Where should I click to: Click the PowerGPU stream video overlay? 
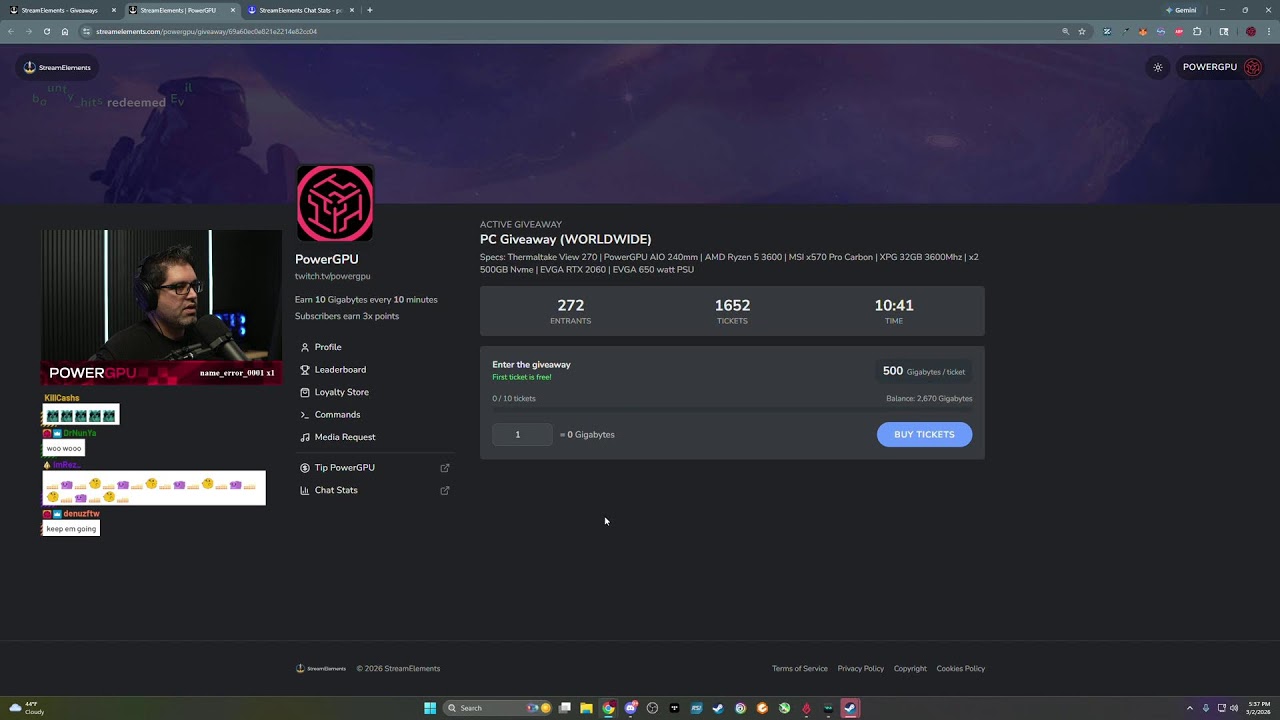pyautogui.click(x=161, y=308)
